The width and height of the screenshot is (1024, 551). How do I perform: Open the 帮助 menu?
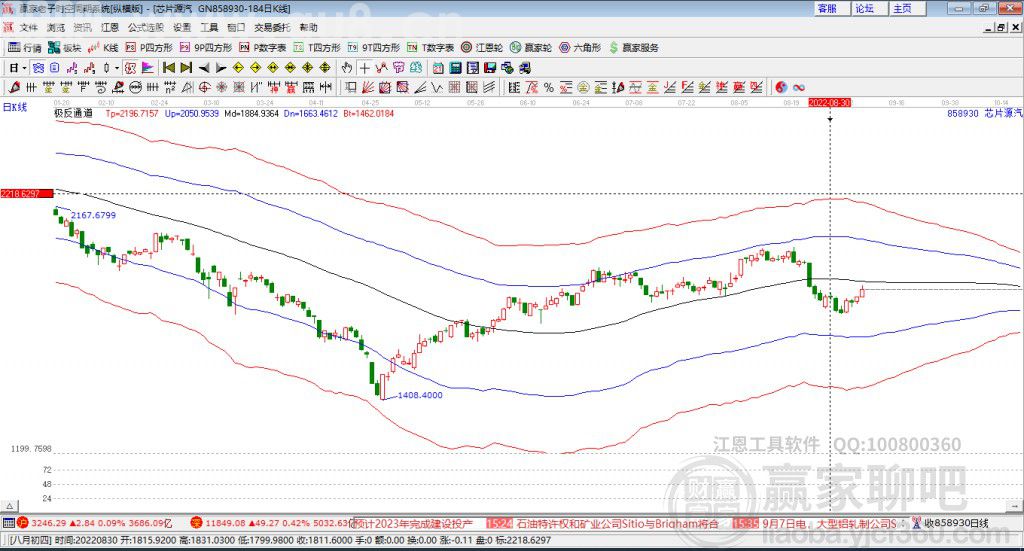pos(308,27)
